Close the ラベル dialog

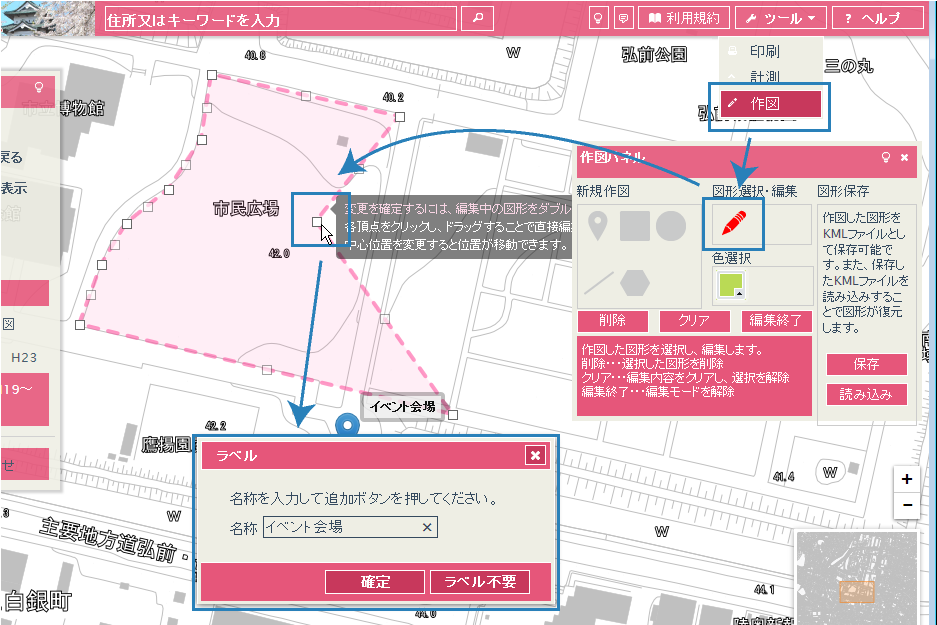pyautogui.click(x=536, y=456)
